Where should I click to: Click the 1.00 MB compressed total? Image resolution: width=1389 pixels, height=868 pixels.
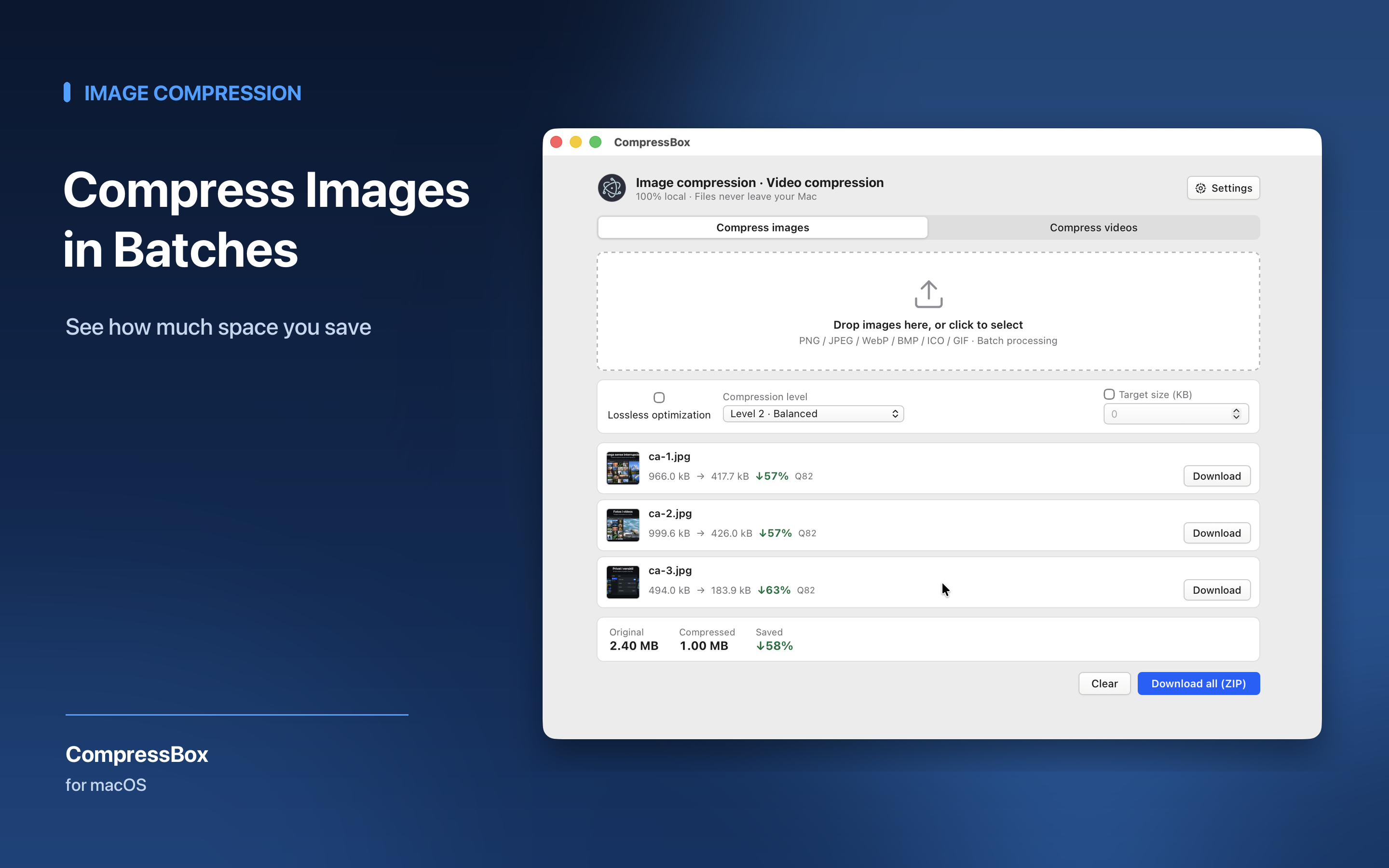[x=704, y=646]
